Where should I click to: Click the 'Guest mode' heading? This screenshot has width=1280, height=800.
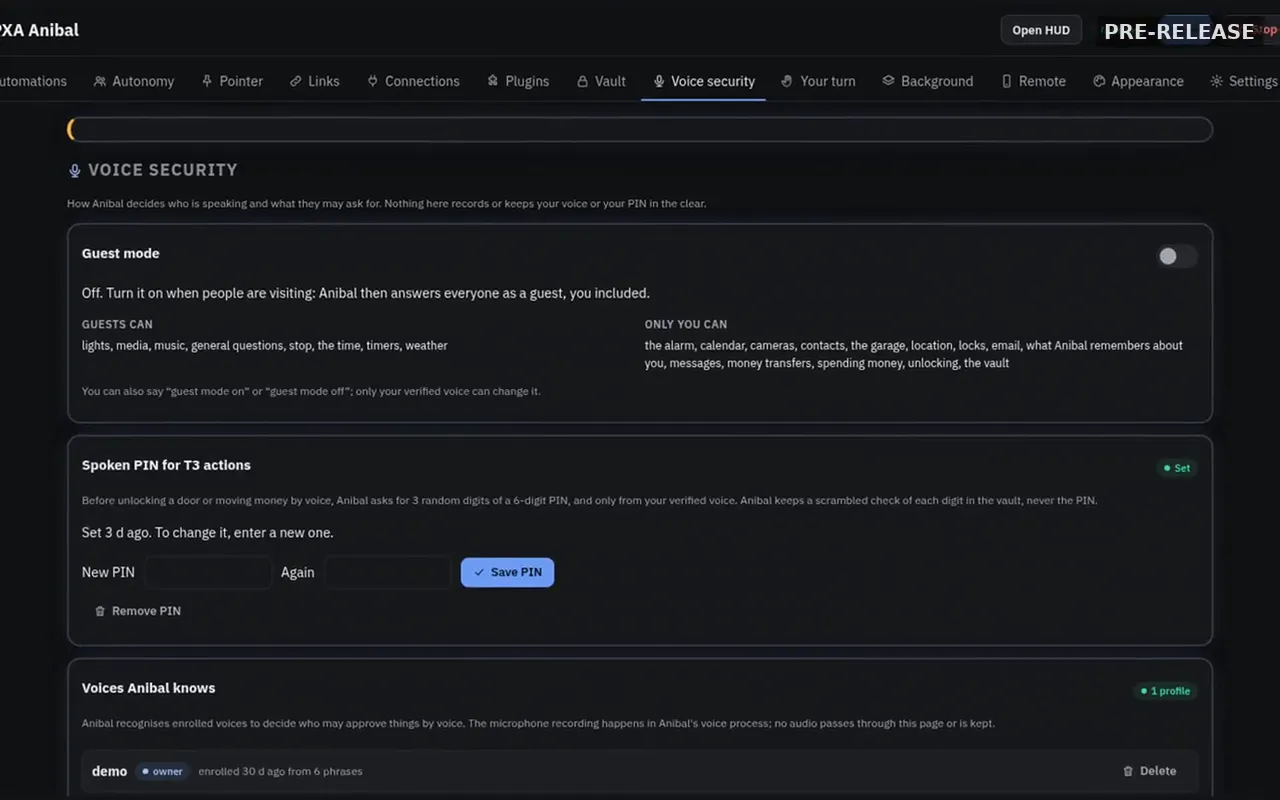(120, 254)
